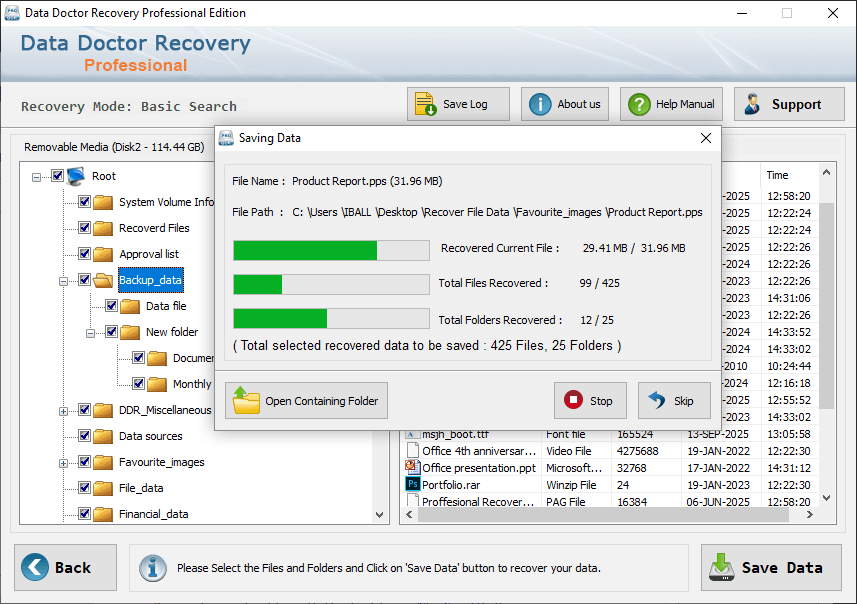Click the Back arrow icon
The image size is (857, 604).
click(35, 567)
